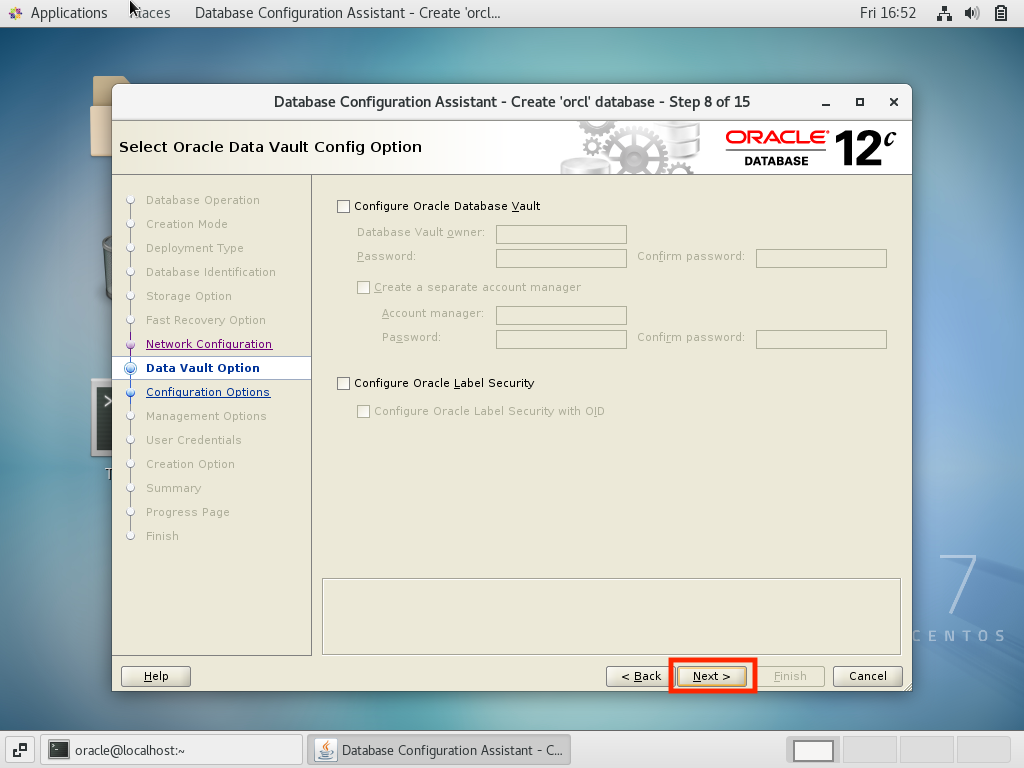Select Database Configuration Assistant taskbar entry
This screenshot has height=768, width=1024.
tap(440, 750)
